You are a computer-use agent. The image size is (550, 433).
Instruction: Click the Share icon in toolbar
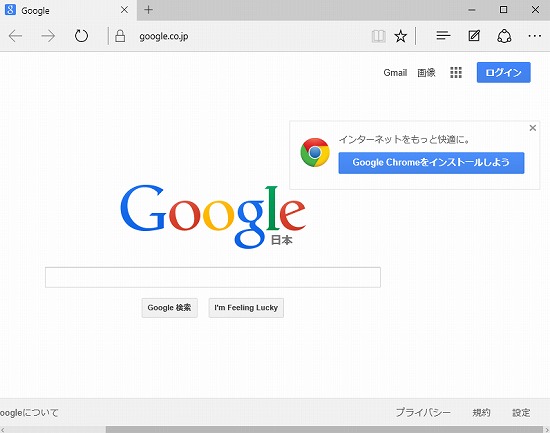coord(504,36)
